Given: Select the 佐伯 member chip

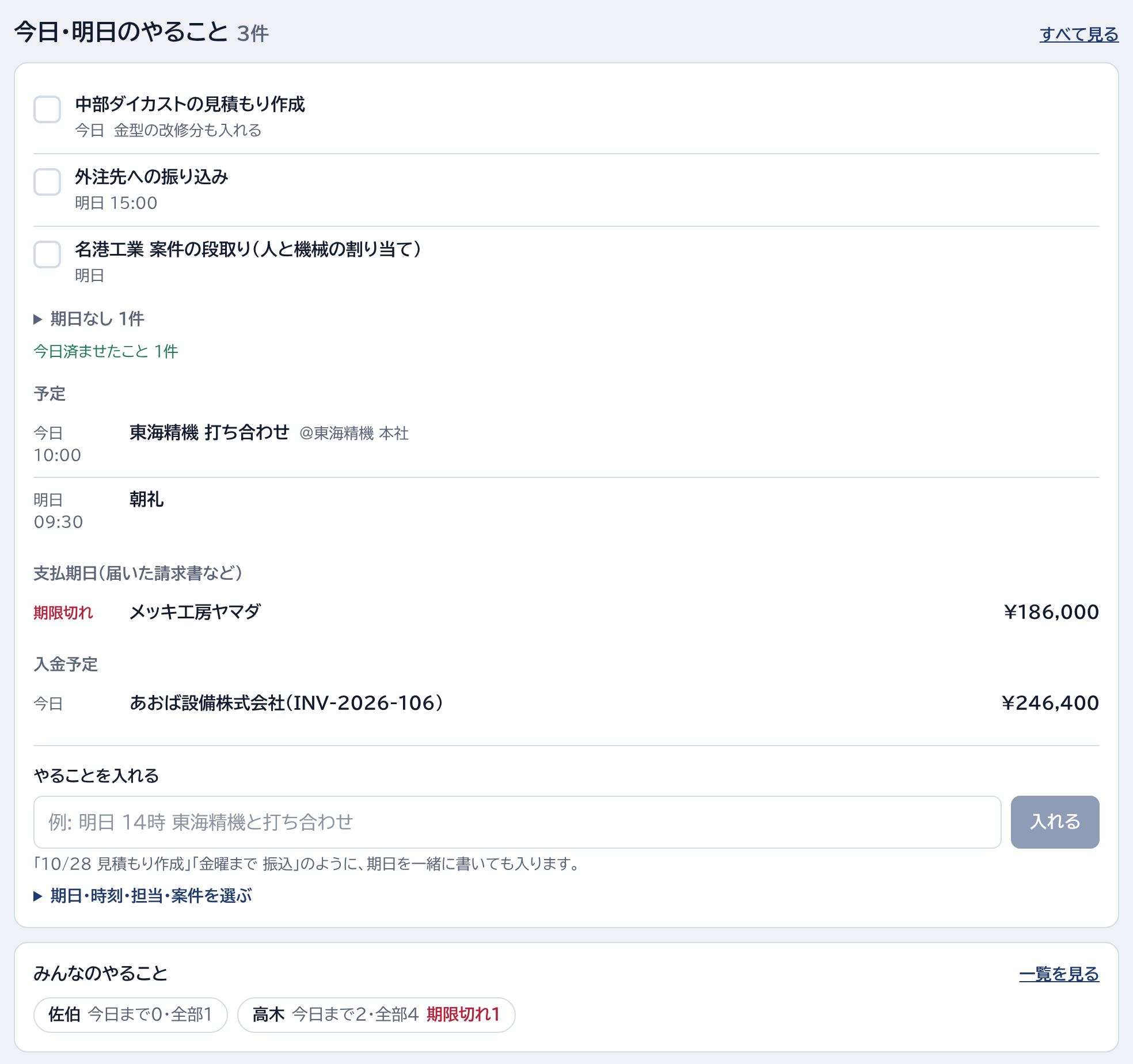Looking at the screenshot, I should click(x=131, y=1014).
